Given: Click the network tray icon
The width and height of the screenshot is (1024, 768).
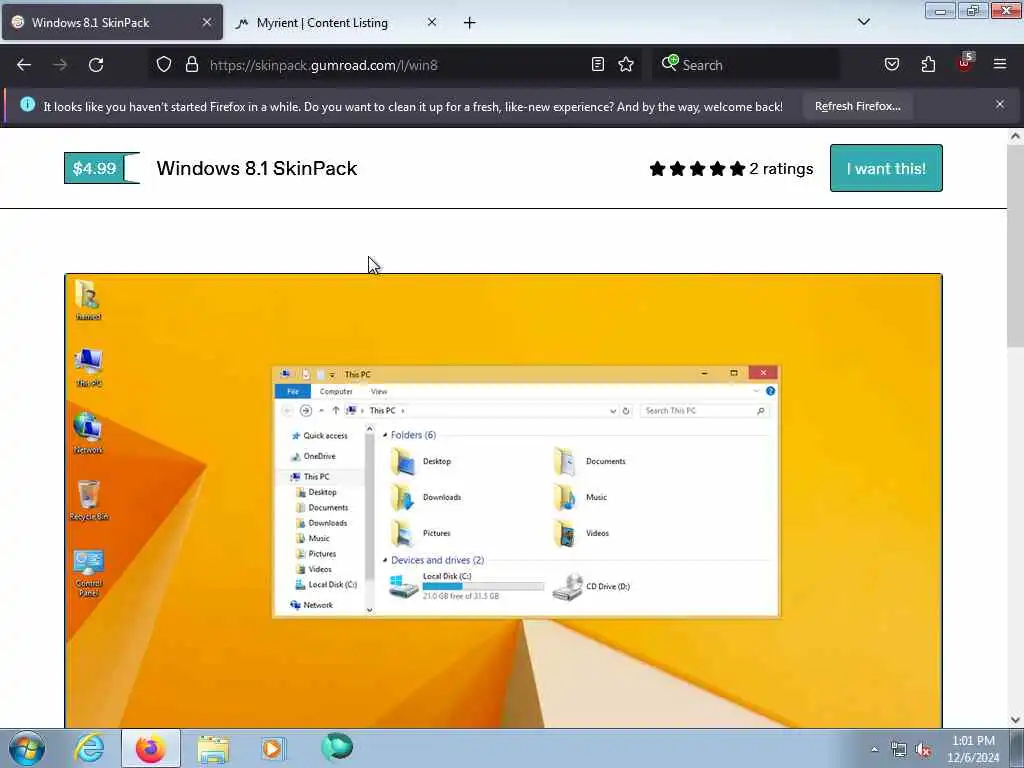Looking at the screenshot, I should click(899, 750).
